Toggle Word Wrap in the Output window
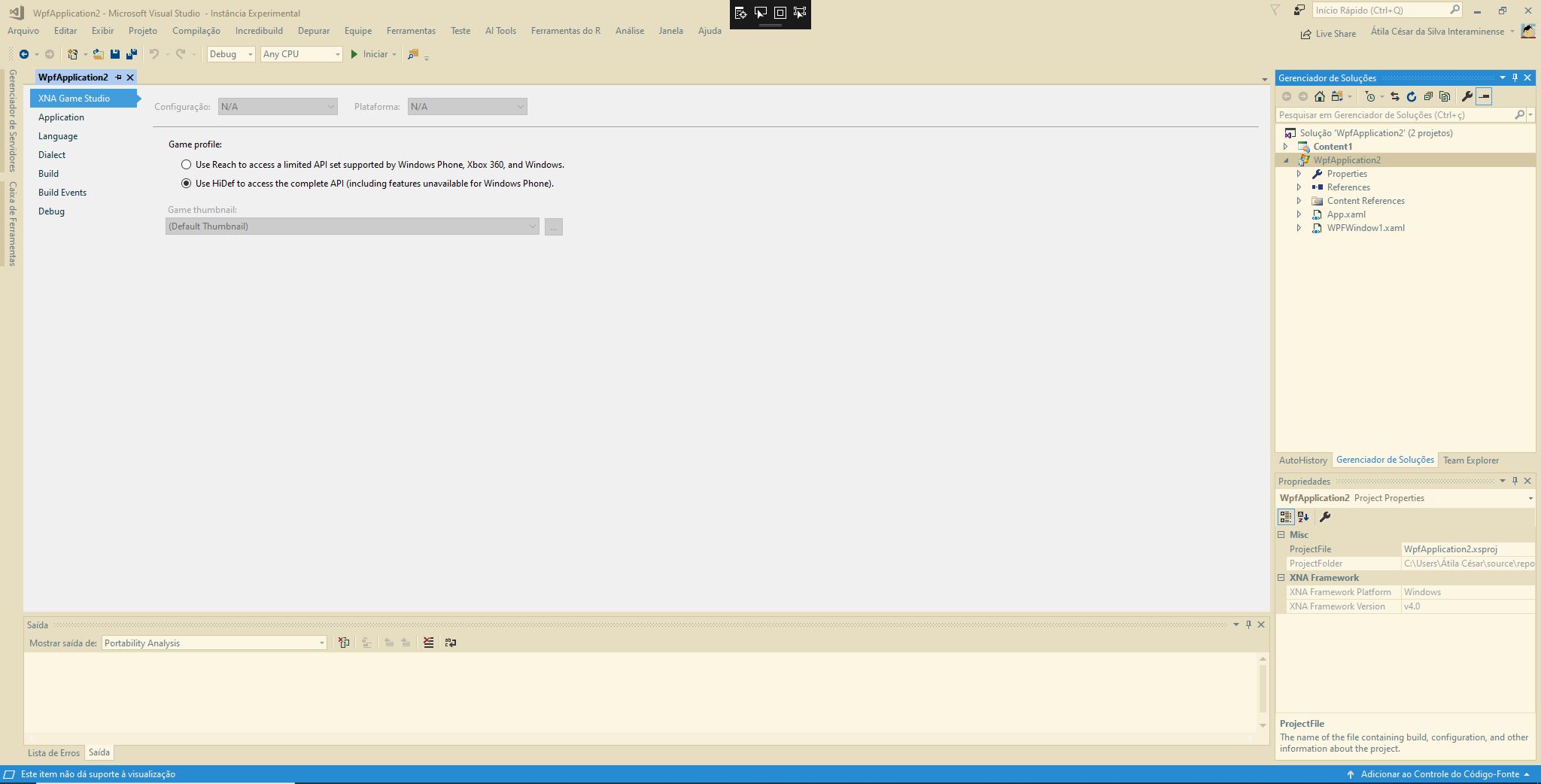Image resolution: width=1541 pixels, height=784 pixels. click(451, 643)
